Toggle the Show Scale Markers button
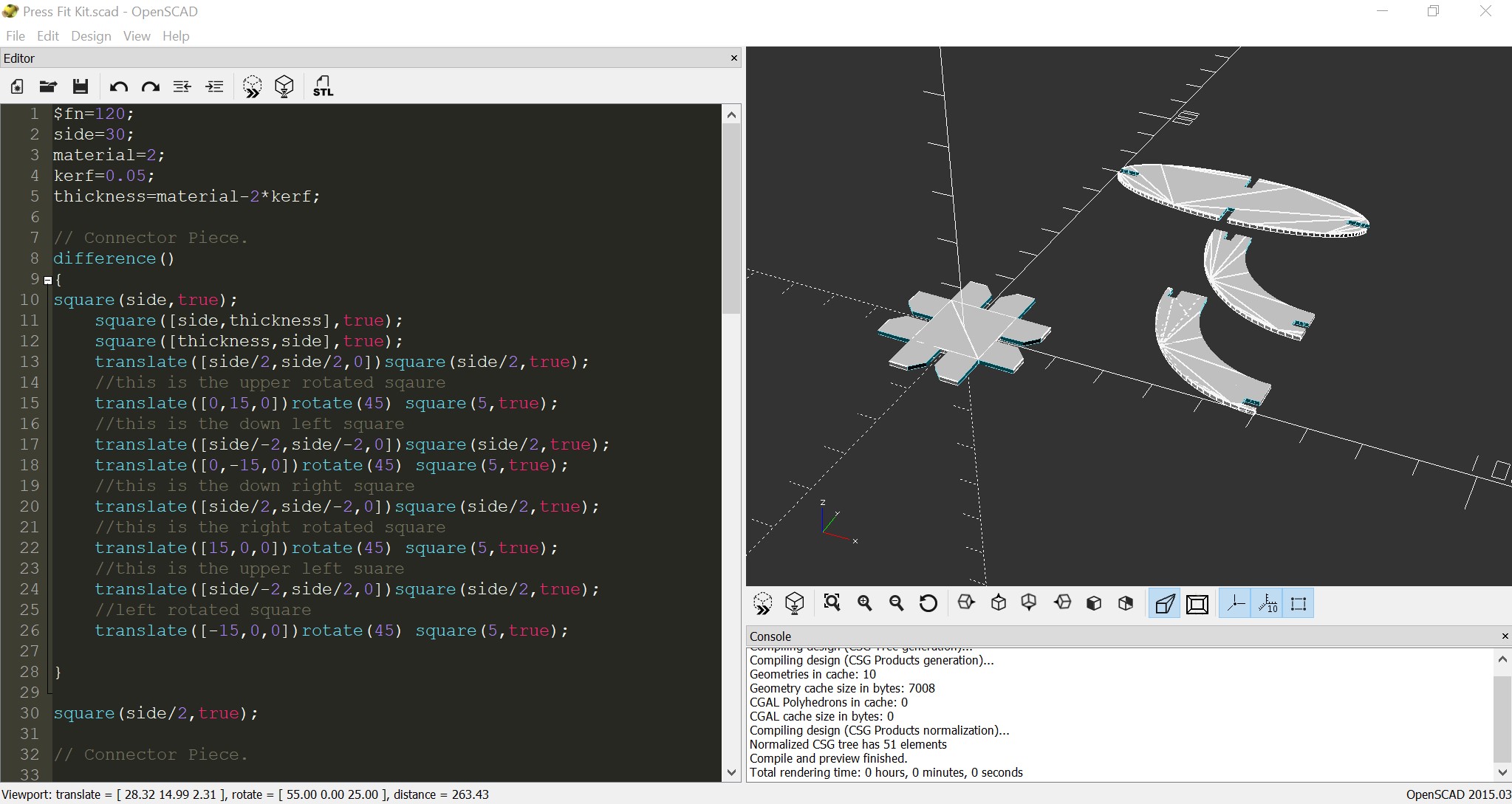Image resolution: width=1512 pixels, height=804 pixels. (x=1268, y=604)
